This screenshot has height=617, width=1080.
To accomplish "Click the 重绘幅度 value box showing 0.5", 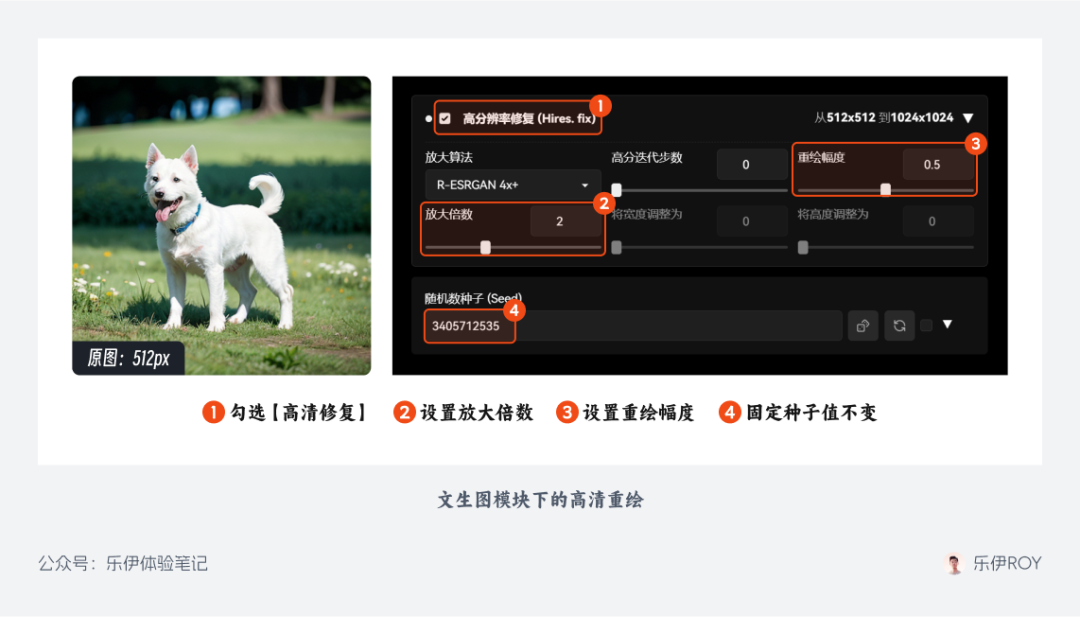I will [x=931, y=165].
